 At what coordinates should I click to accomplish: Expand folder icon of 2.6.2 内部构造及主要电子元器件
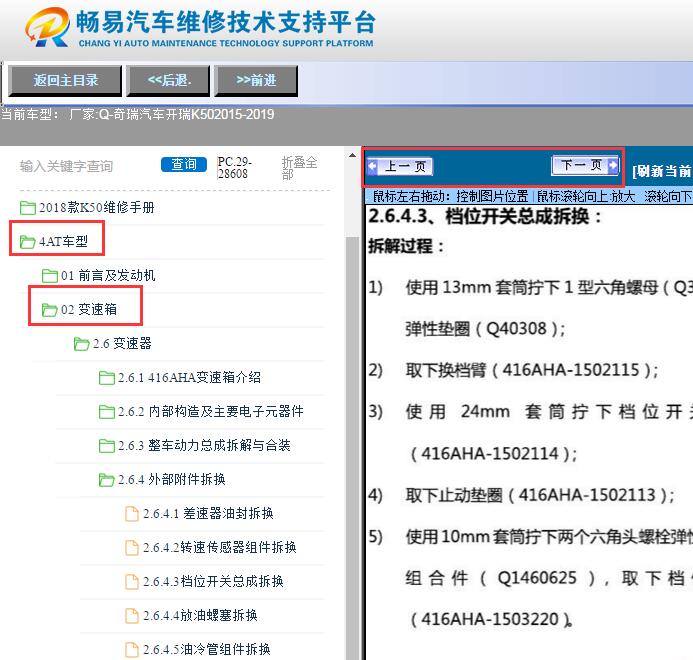click(x=107, y=412)
